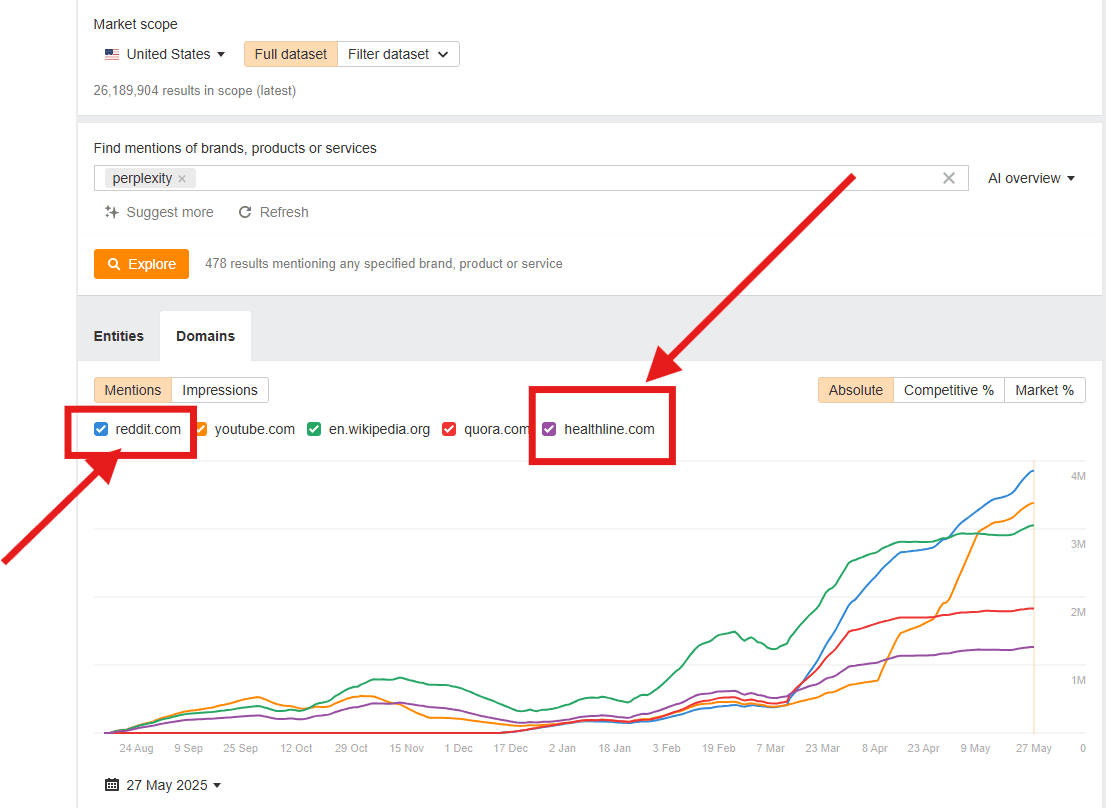Screen dimensions: 1106x808
Task: Click the en.wikipedia.org legend label
Action: click(379, 429)
